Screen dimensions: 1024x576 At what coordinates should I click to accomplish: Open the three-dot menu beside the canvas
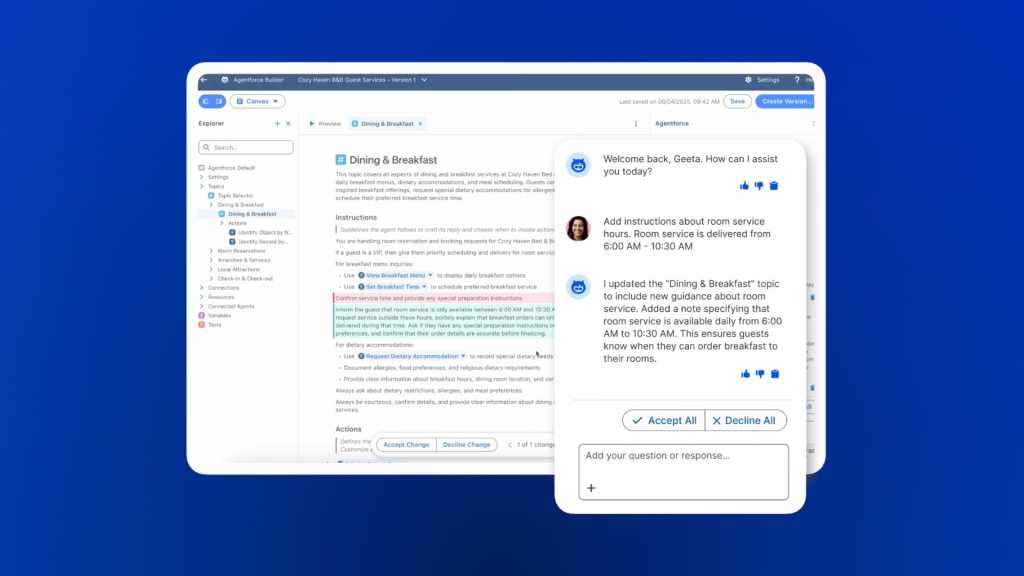click(634, 123)
